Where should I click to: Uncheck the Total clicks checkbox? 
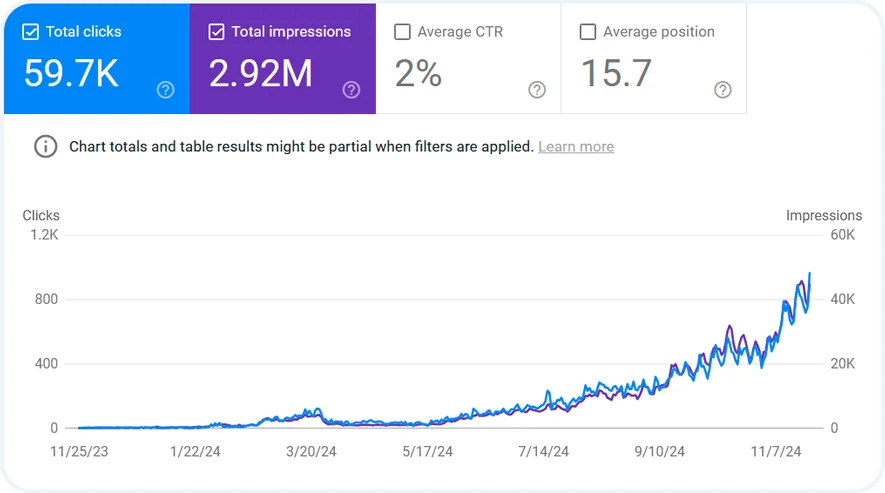[x=30, y=32]
